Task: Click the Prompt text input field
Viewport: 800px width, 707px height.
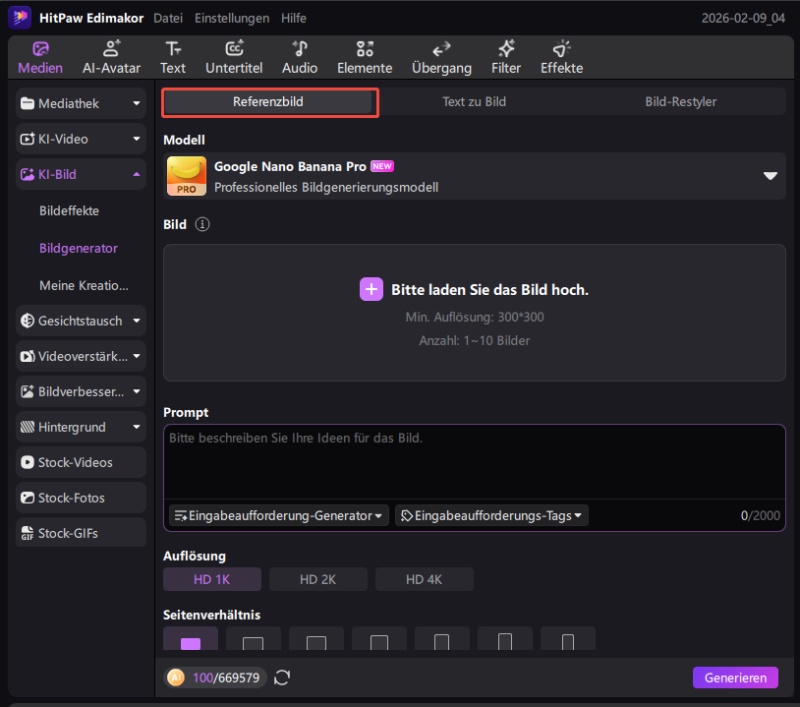Action: 474,460
